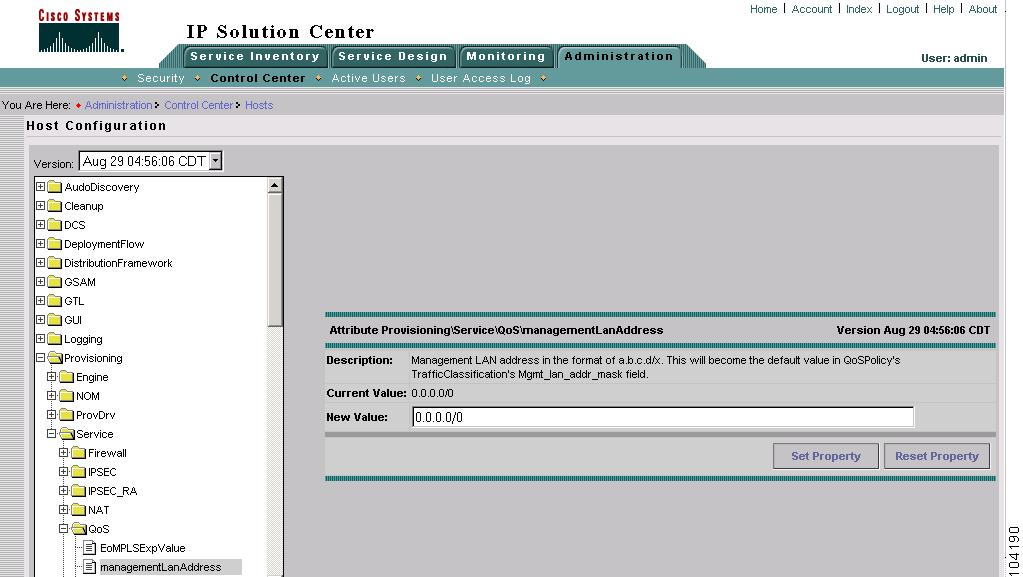Click the open QoS folder icon

coord(79,529)
